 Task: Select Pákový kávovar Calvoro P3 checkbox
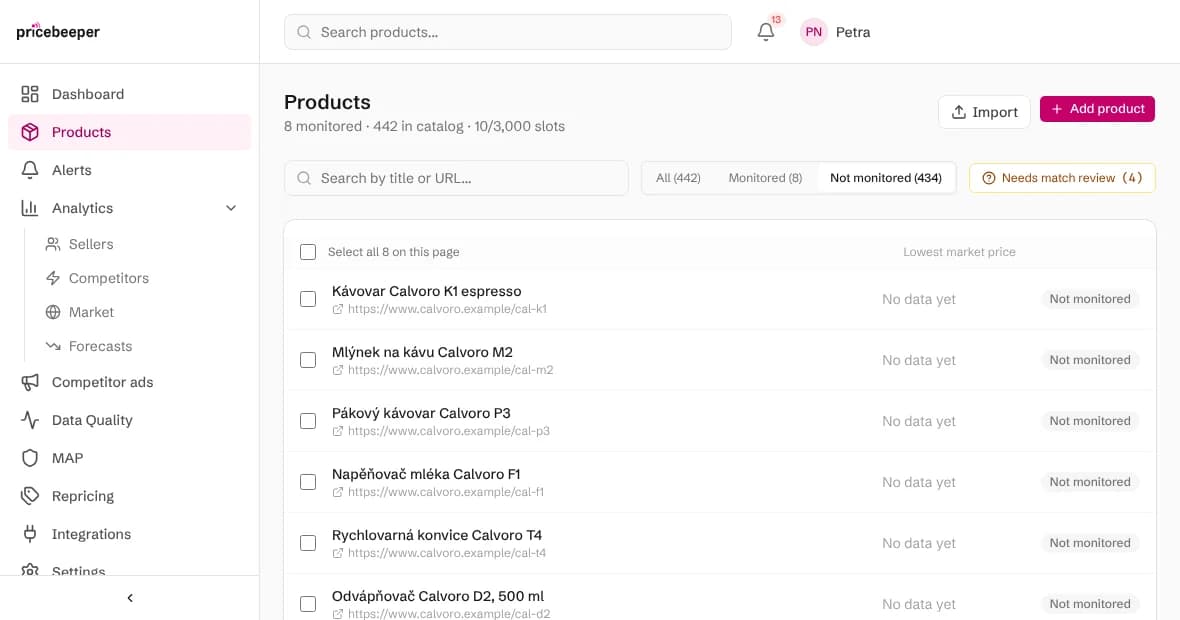(308, 421)
